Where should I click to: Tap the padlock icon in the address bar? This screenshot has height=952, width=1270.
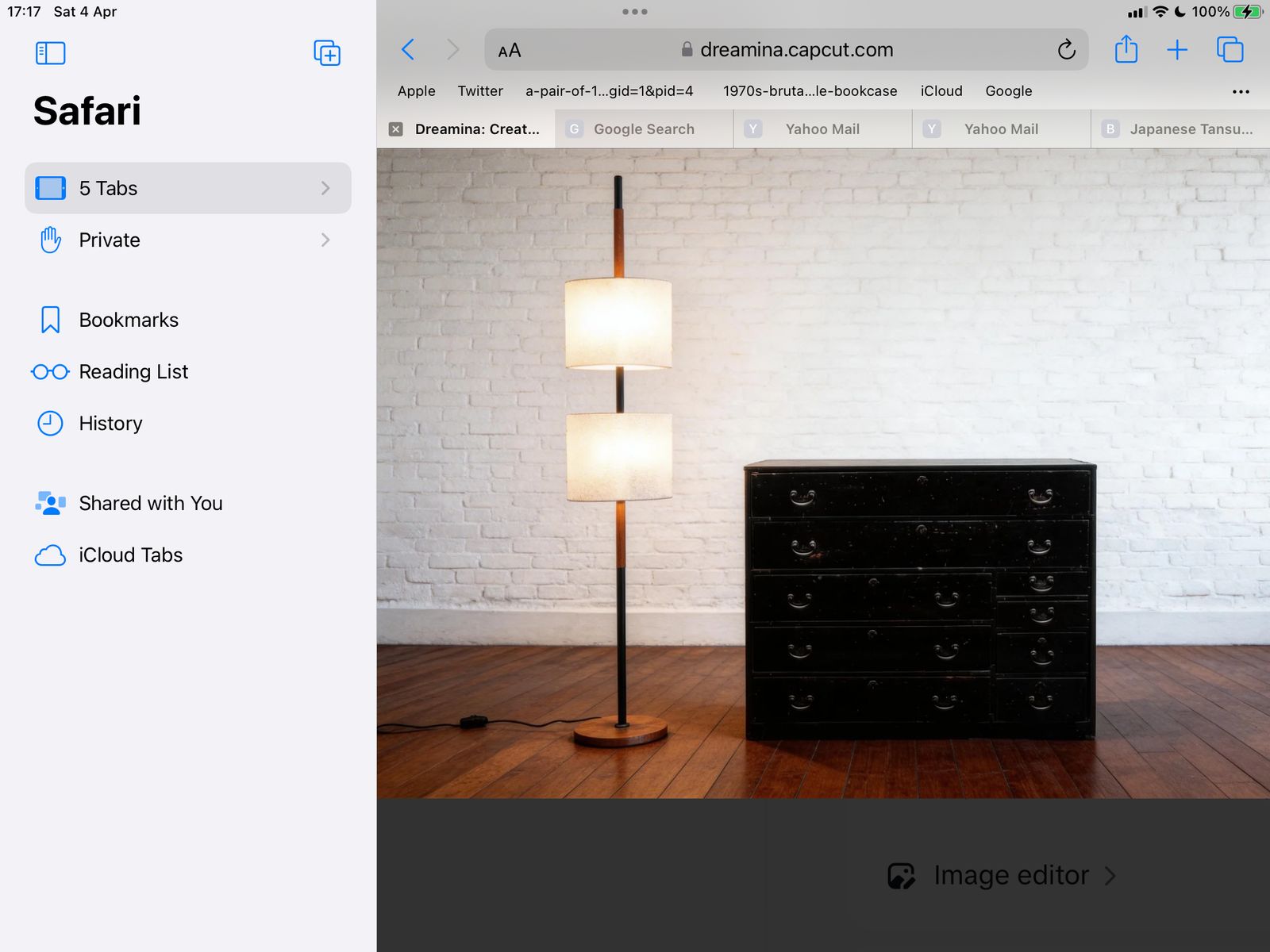tap(687, 49)
